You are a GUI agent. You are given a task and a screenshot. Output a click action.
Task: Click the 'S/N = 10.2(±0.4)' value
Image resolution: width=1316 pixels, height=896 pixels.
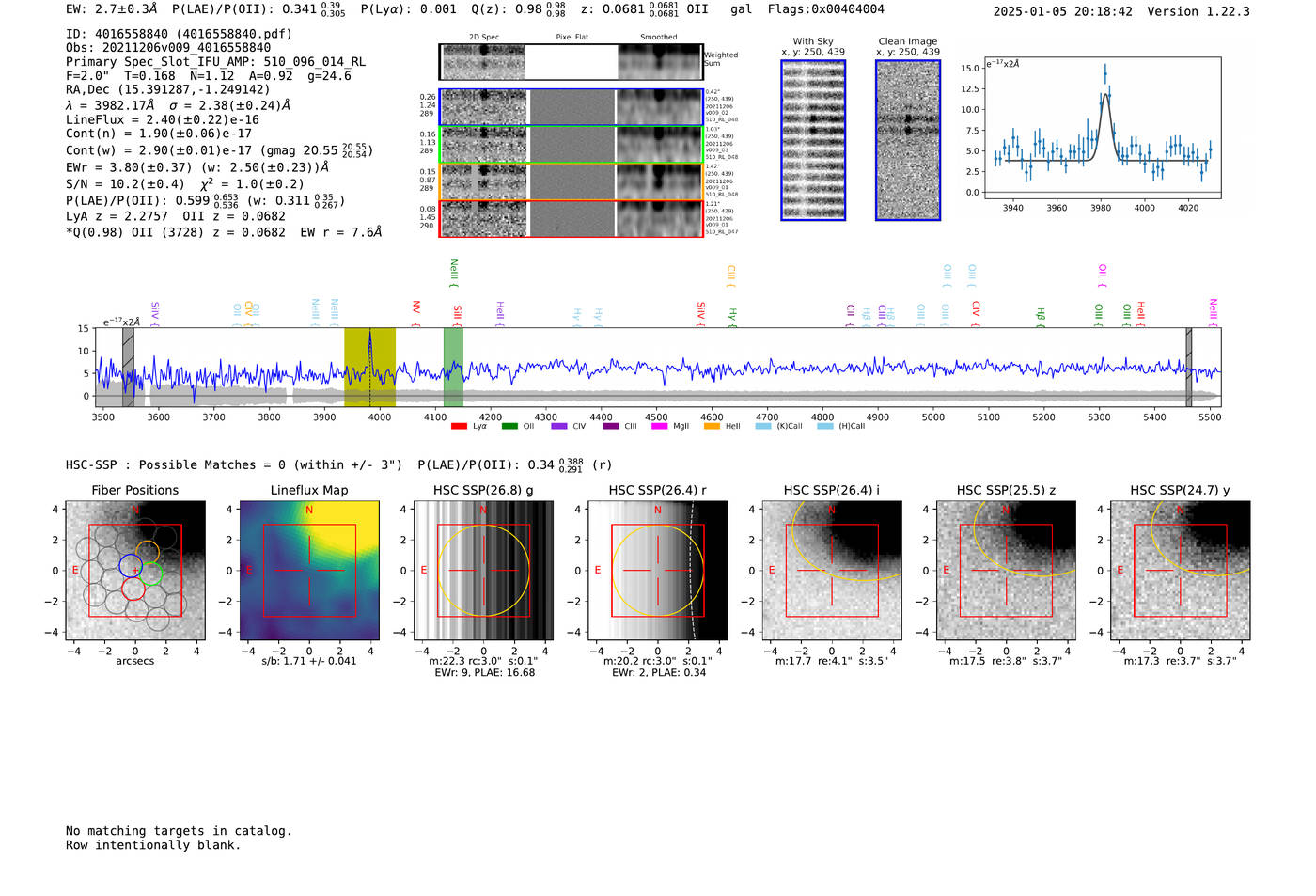coord(125,184)
